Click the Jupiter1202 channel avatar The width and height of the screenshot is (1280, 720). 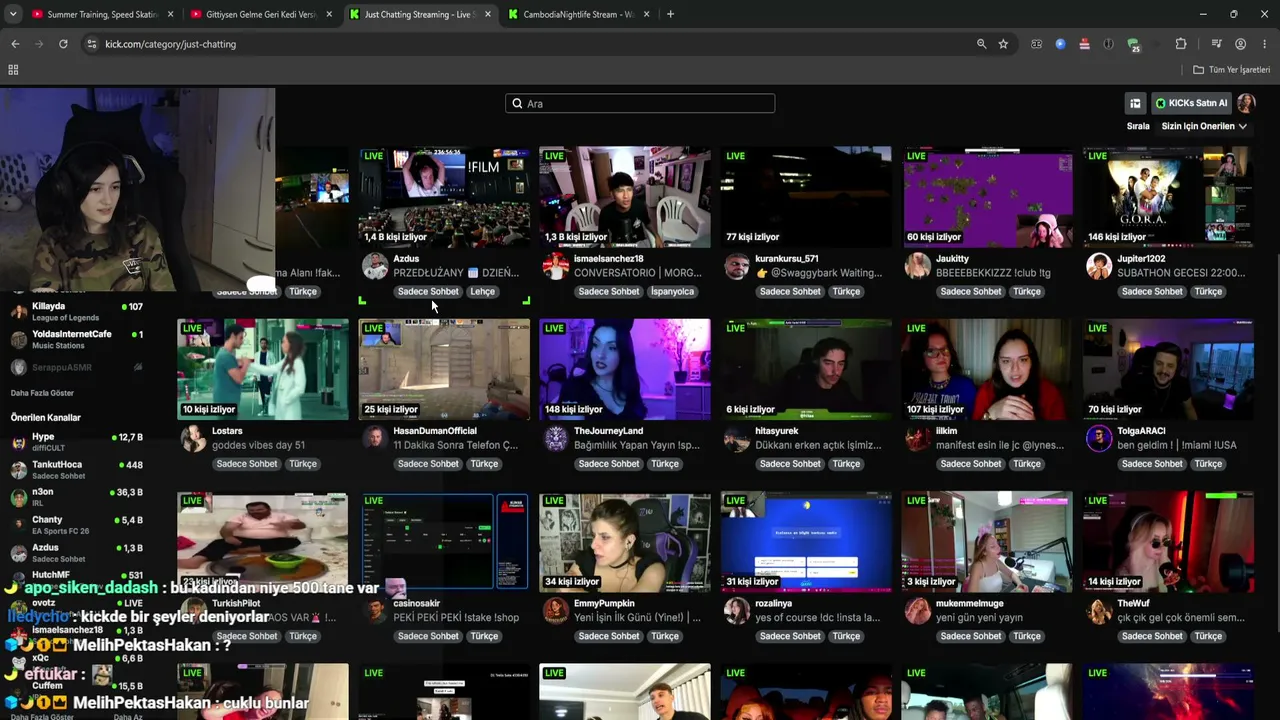pyautogui.click(x=1099, y=266)
